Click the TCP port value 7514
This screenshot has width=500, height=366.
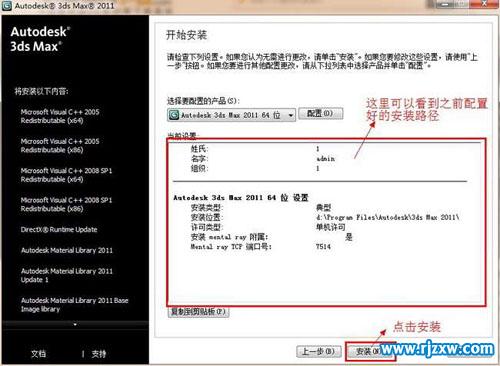tap(323, 247)
